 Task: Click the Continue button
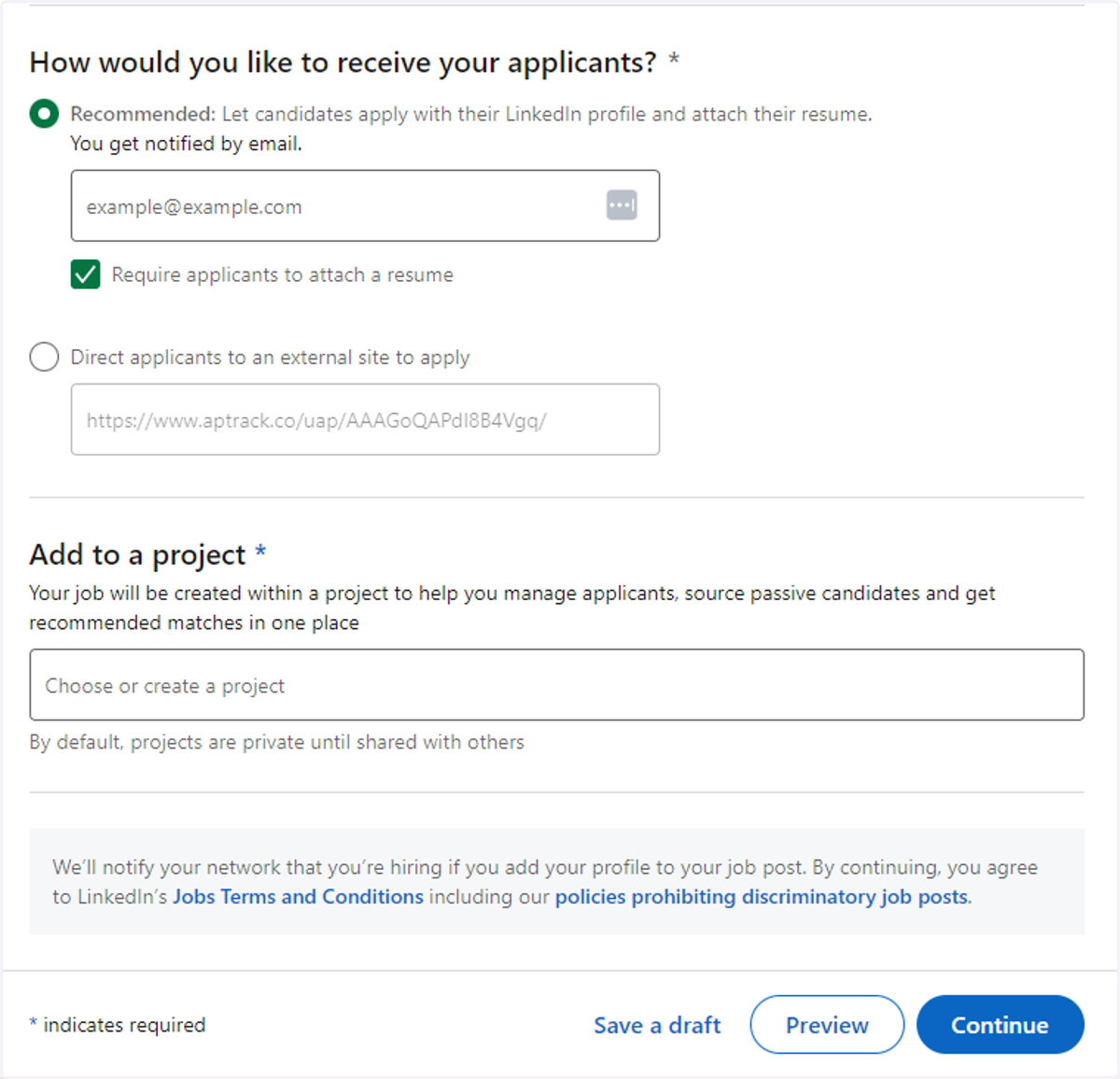[x=1000, y=1025]
